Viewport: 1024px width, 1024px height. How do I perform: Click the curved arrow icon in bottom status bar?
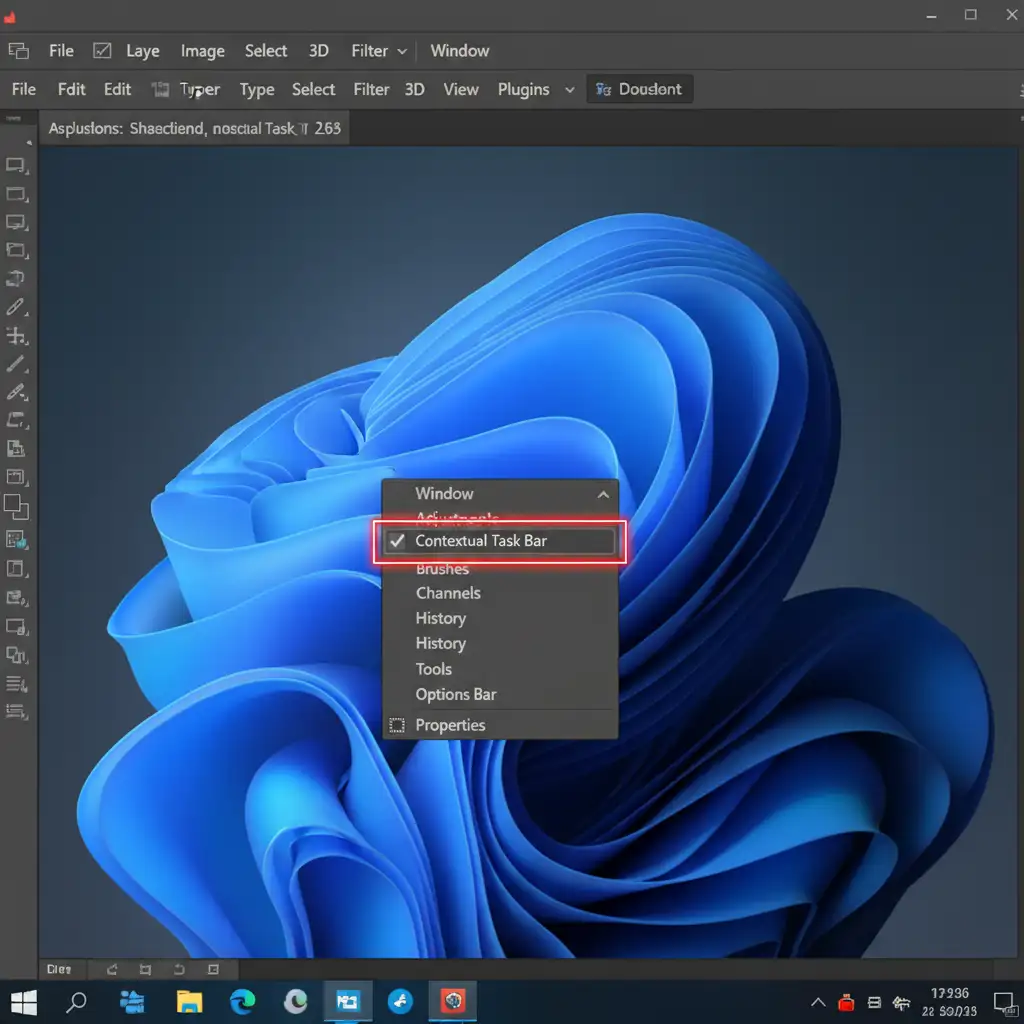179,969
